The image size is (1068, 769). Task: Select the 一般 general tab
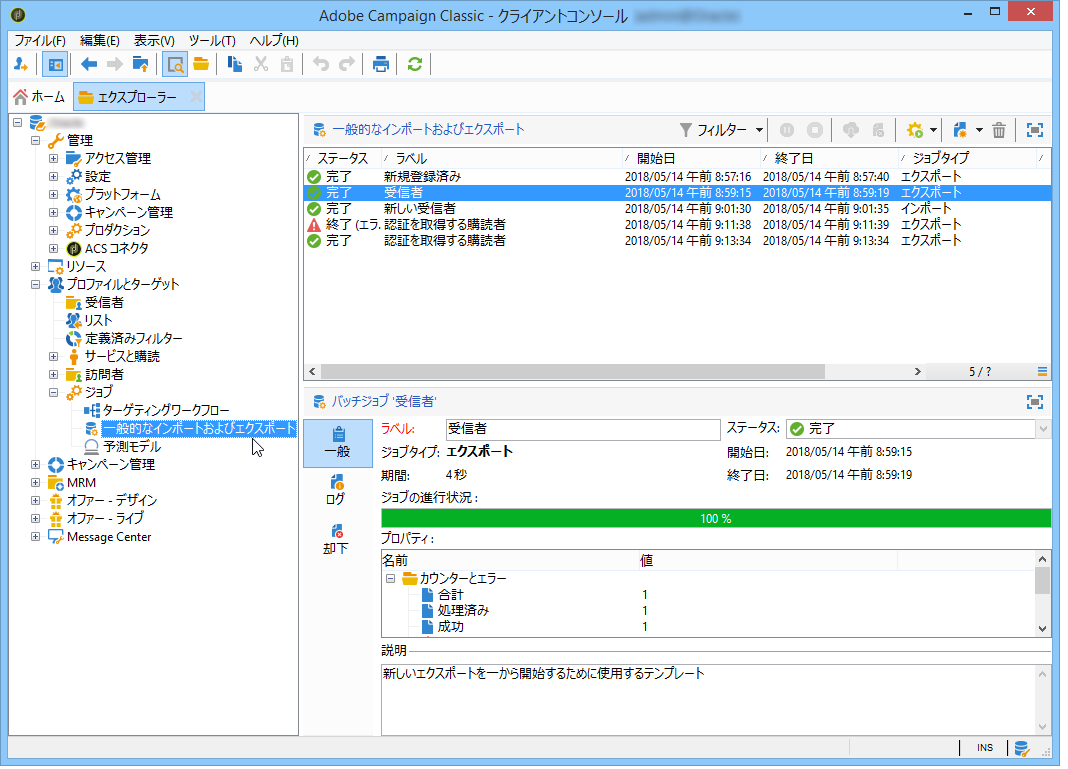338,443
